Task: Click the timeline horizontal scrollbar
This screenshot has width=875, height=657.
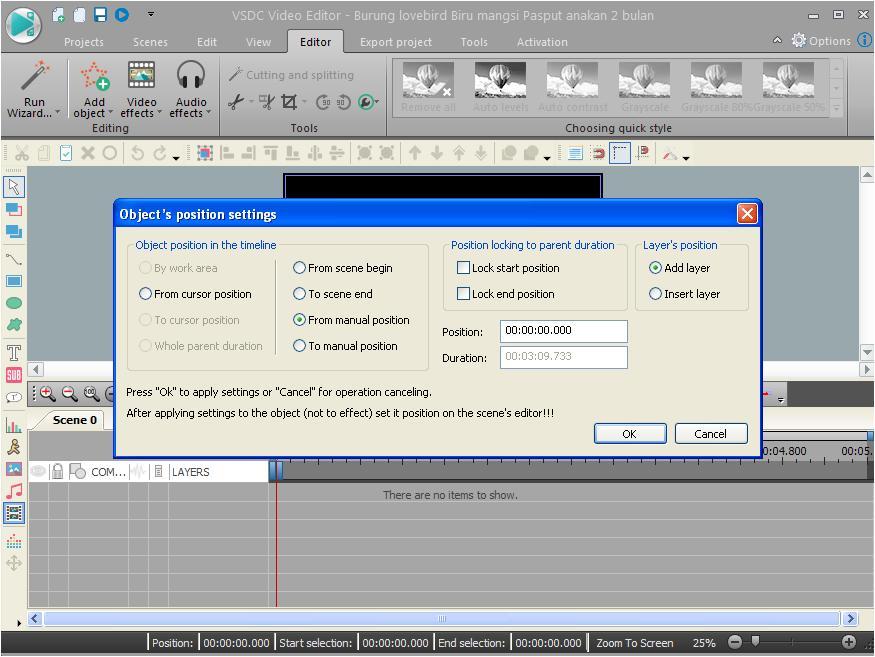Action: 442,618
